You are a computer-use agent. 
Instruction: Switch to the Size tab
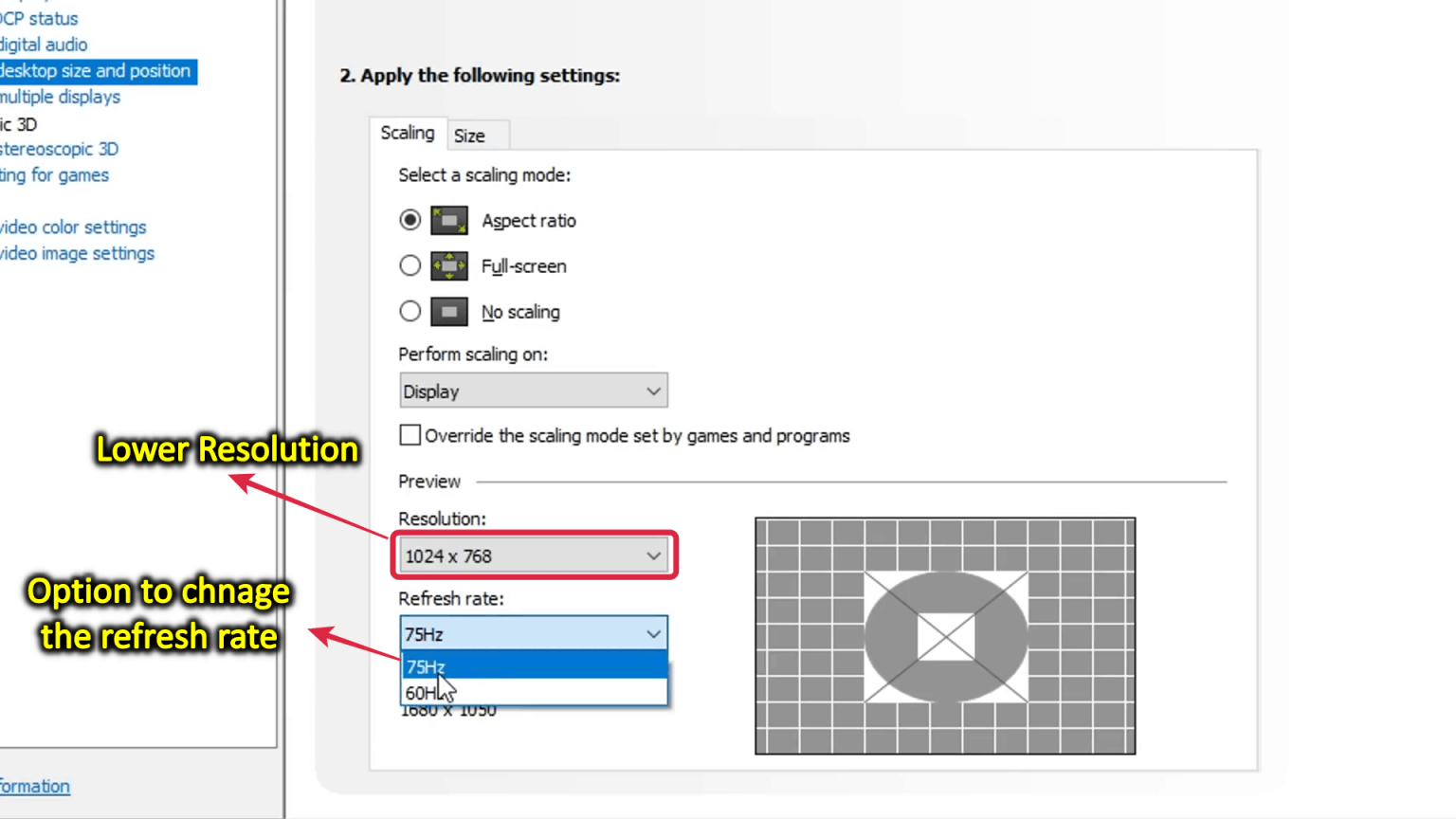[468, 135]
